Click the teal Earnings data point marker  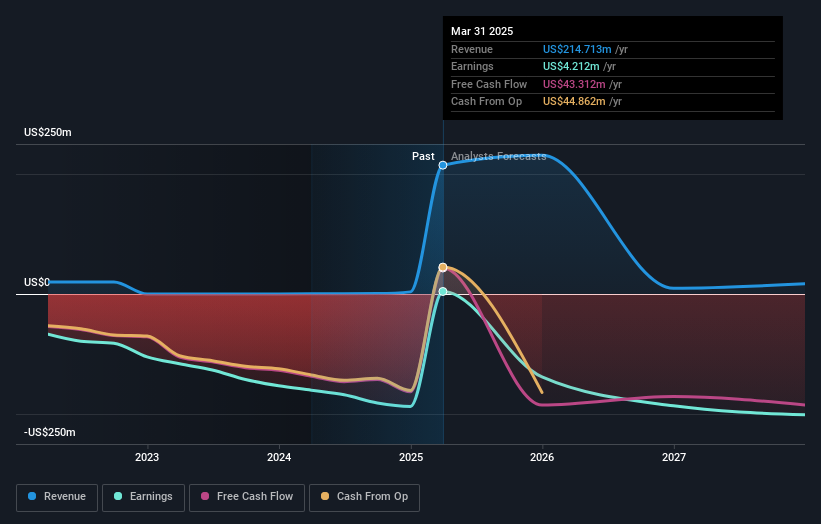coord(443,292)
